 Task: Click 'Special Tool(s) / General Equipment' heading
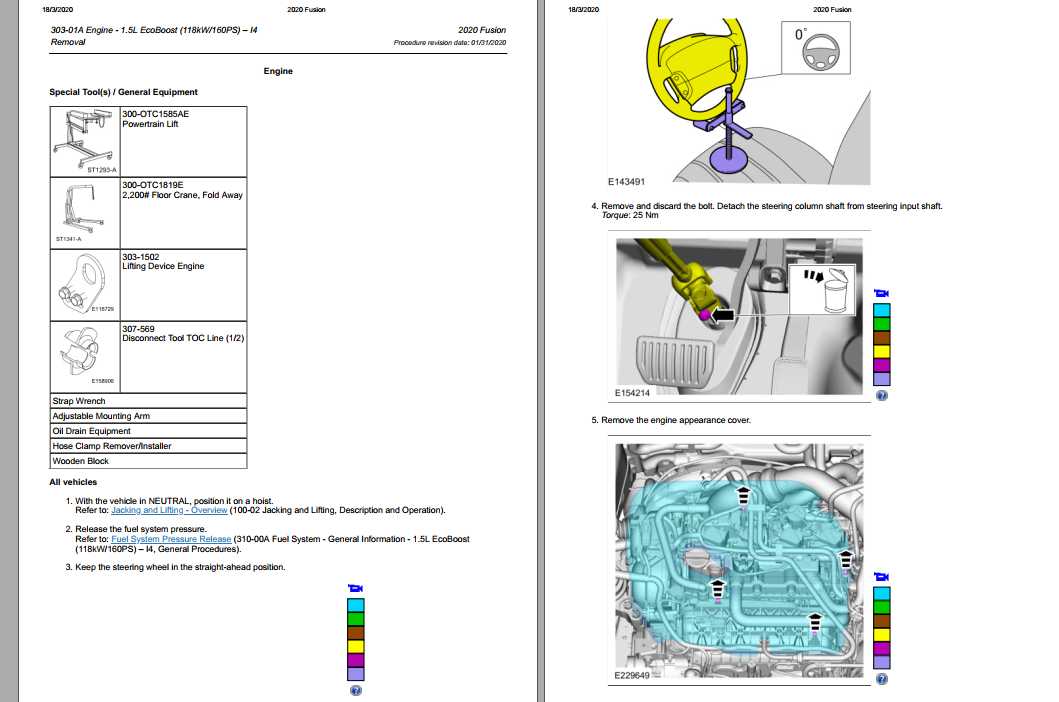(x=124, y=92)
